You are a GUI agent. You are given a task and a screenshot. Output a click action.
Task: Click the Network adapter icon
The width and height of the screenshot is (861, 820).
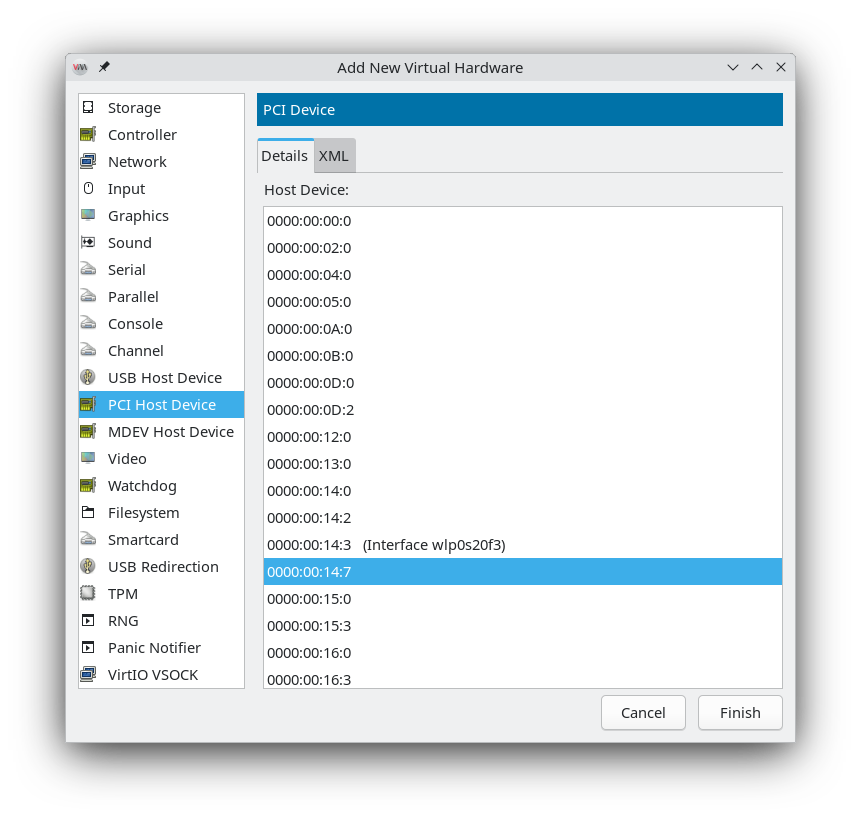pyautogui.click(x=88, y=162)
